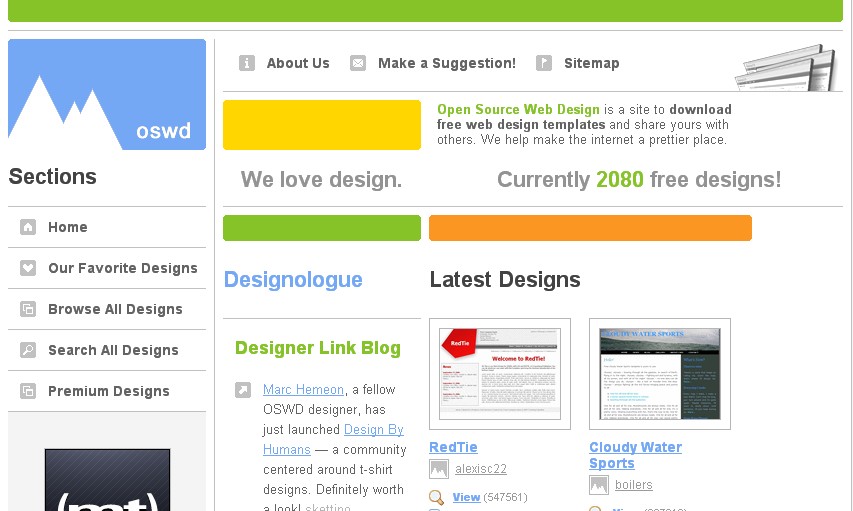The height and width of the screenshot is (511, 853).
Task: Open the About Us page
Action: [298, 63]
